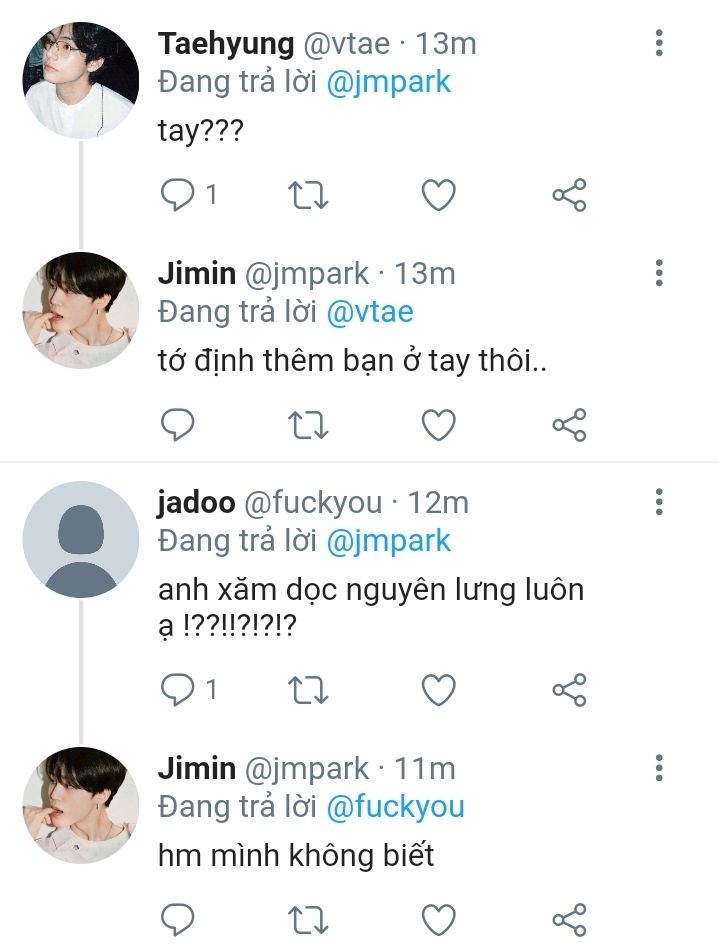The image size is (719, 951).
Task: Reply to jadoo's tweet
Action: point(178,689)
